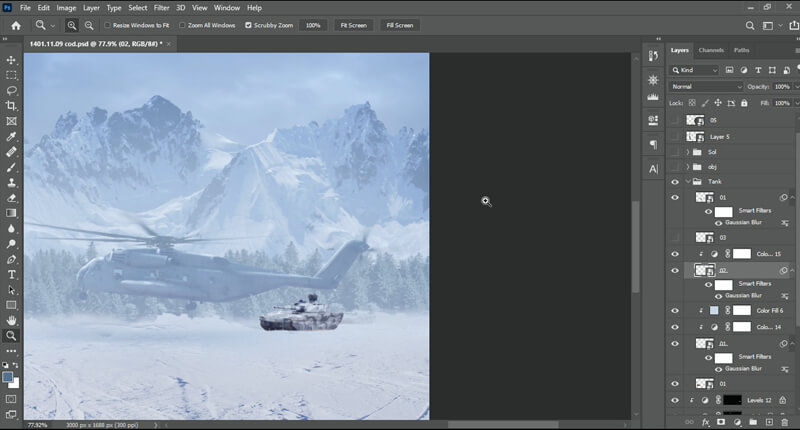
Task: Select the Lasso tool
Action: click(11, 91)
